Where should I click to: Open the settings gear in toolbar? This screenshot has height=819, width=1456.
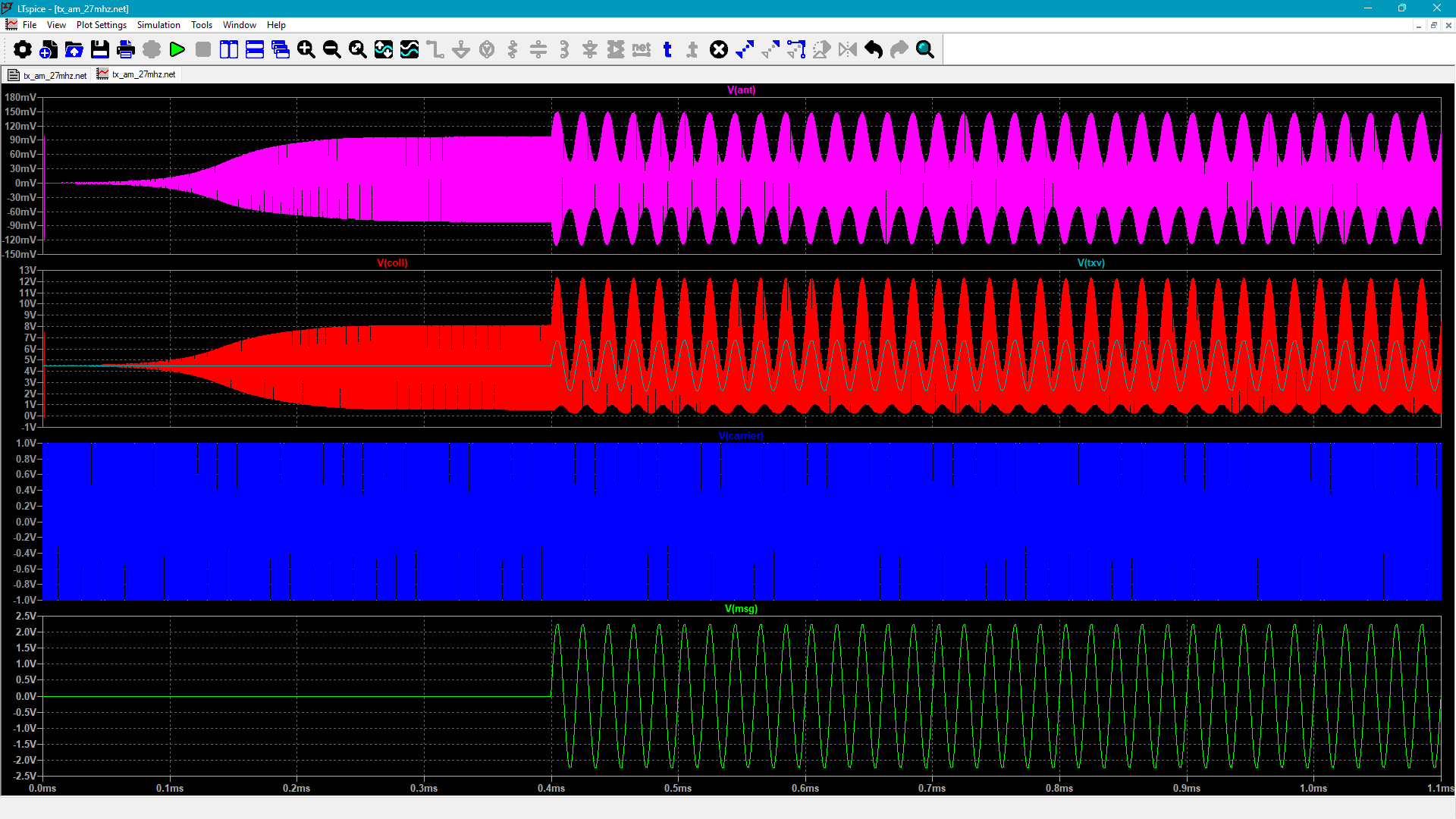click(x=23, y=50)
